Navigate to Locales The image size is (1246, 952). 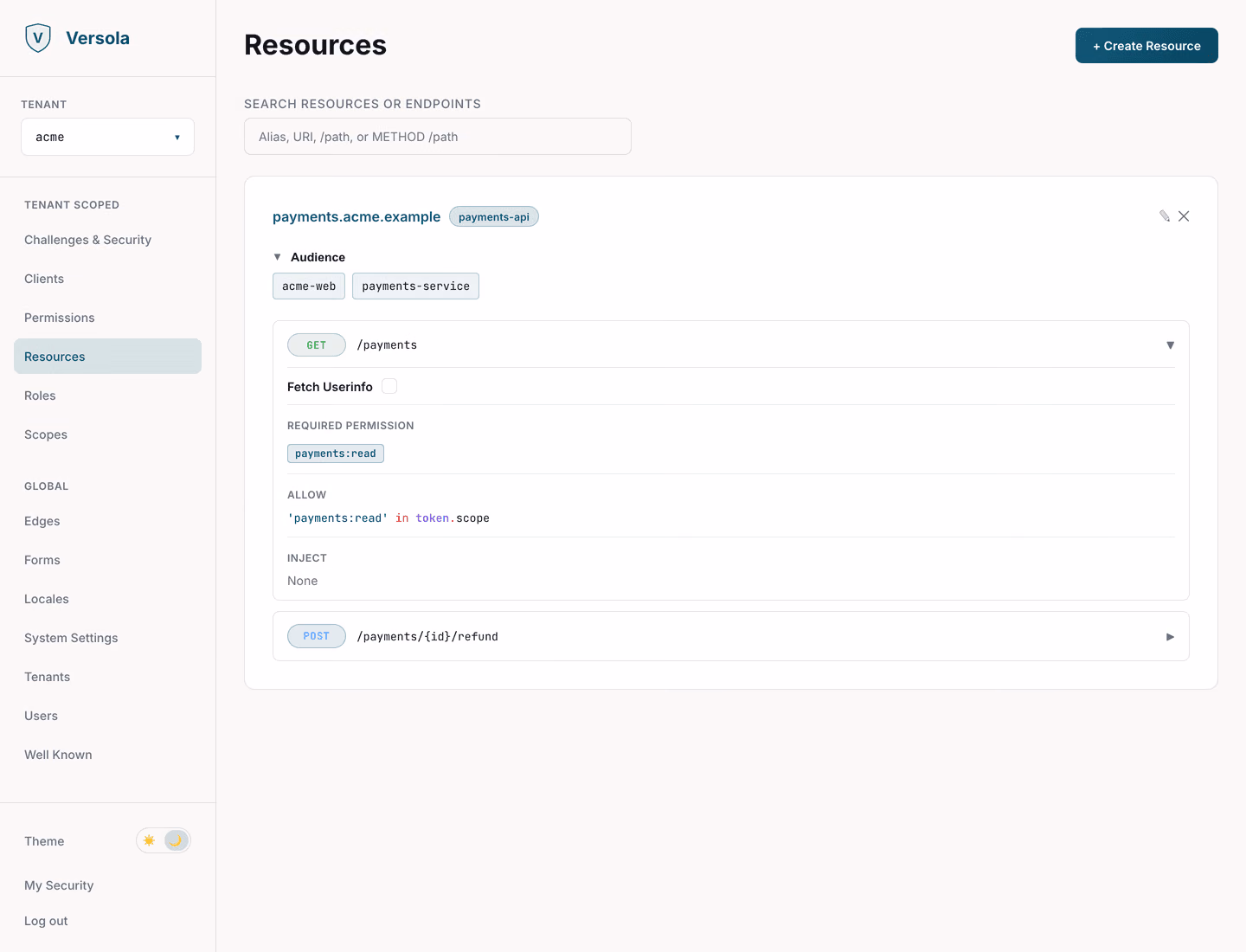pyautogui.click(x=47, y=599)
